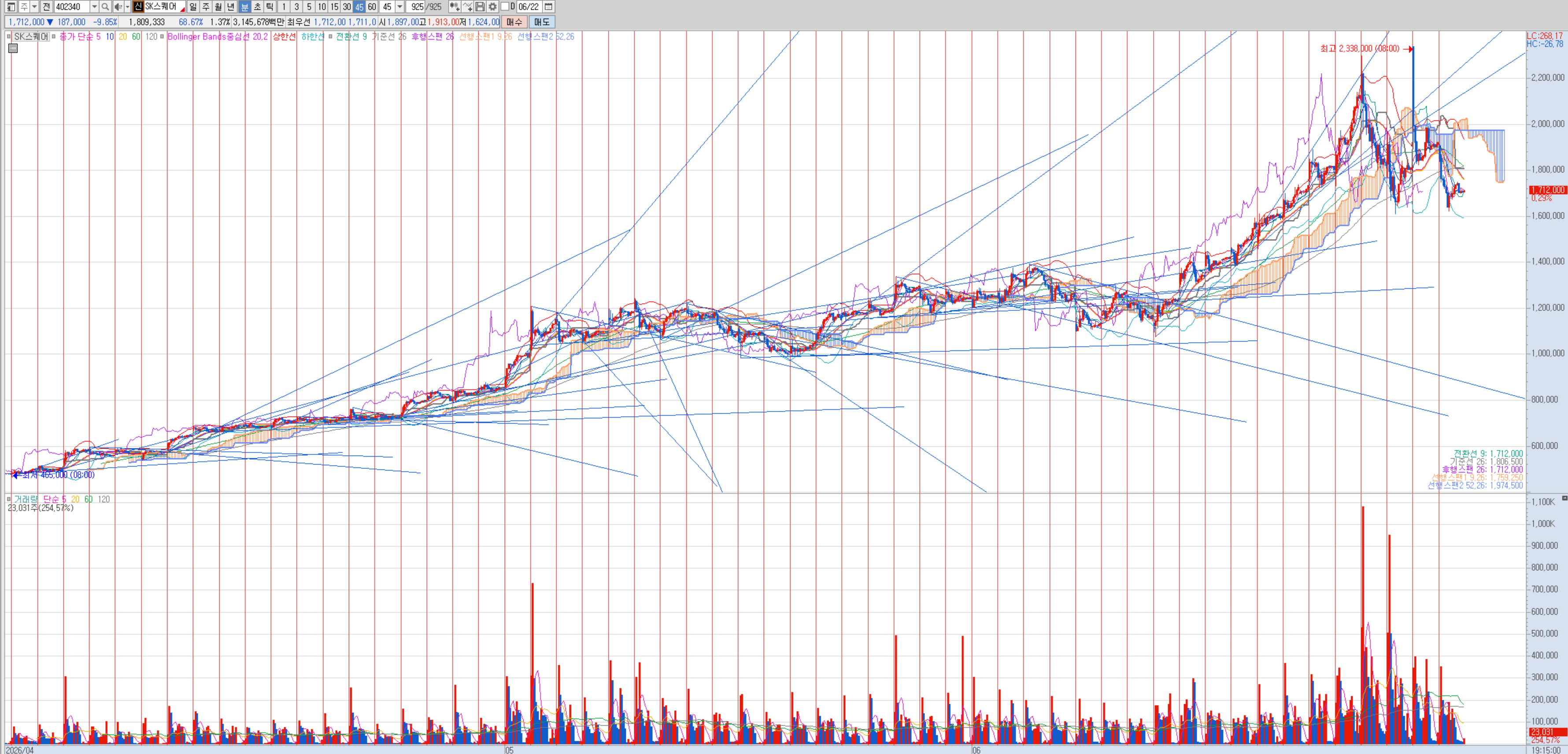Select the 초 second chart period
This screenshot has width=1568, height=754.
pos(257,7)
